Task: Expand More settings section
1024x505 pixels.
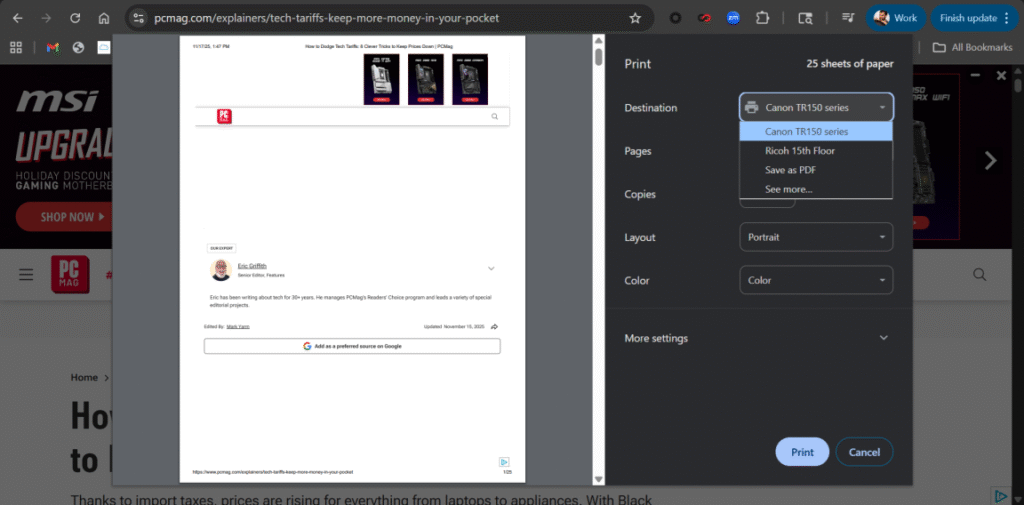Action: (x=756, y=338)
